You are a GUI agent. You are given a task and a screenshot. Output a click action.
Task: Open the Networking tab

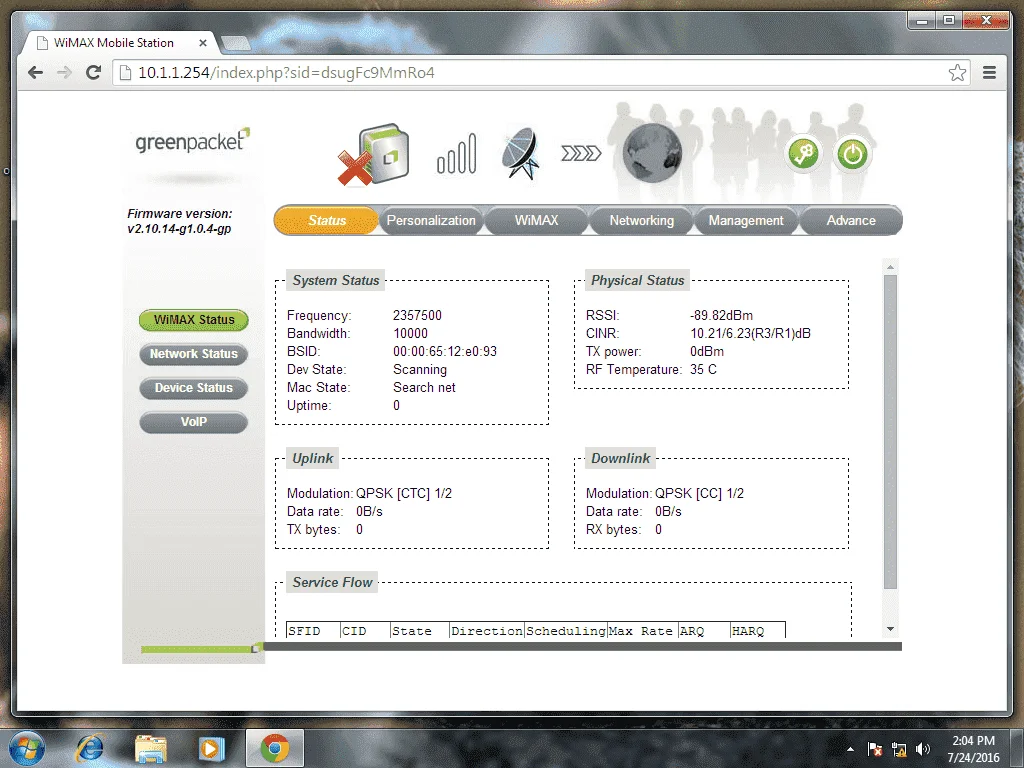point(641,220)
